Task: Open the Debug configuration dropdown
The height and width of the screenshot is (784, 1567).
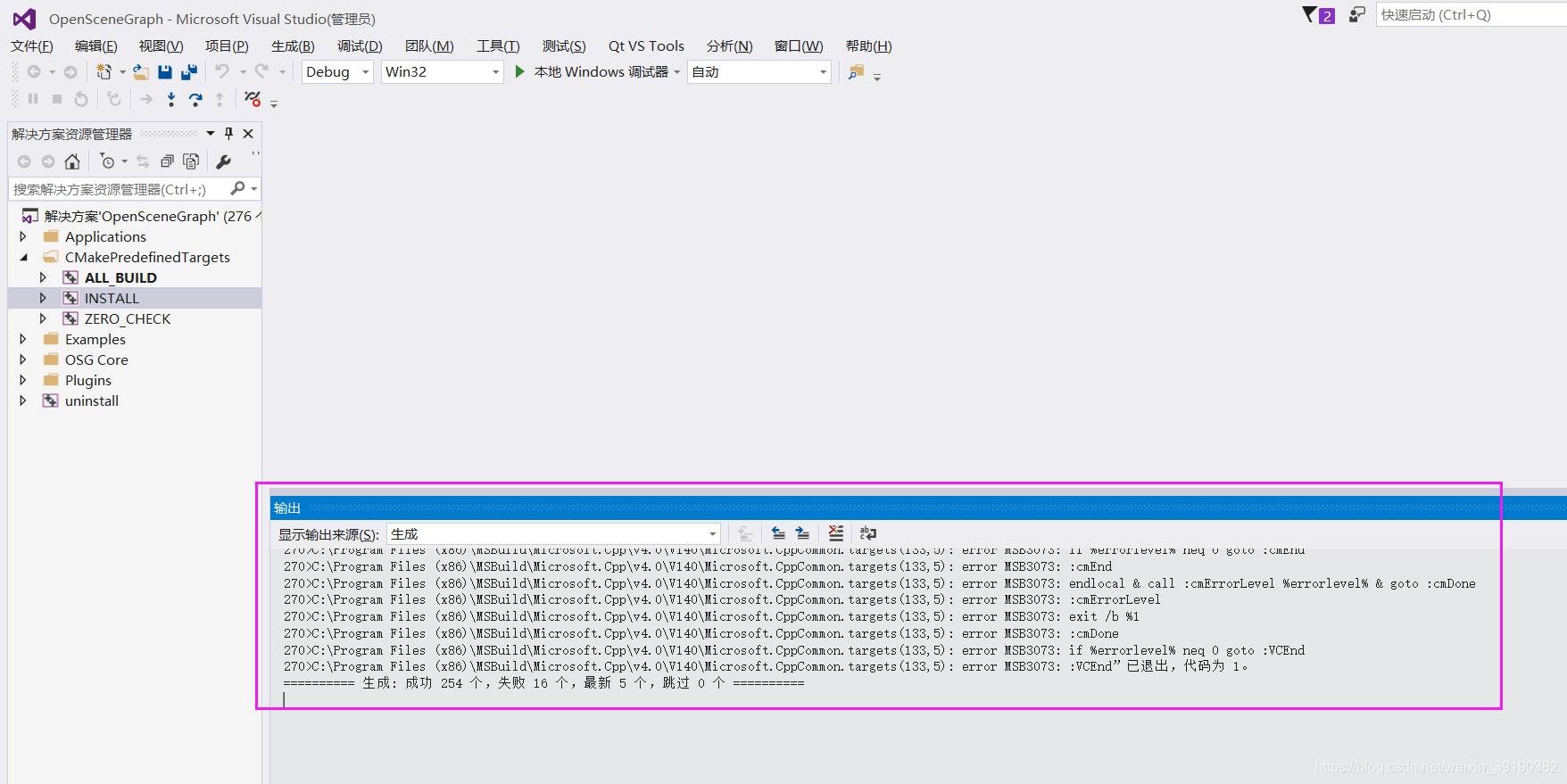Action: (337, 72)
